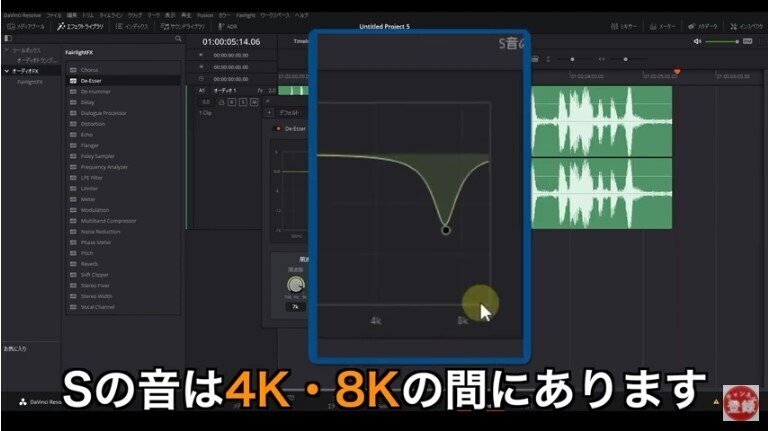Click the fx label on track A1
The width and height of the screenshot is (768, 431).
pyautogui.click(x=260, y=91)
